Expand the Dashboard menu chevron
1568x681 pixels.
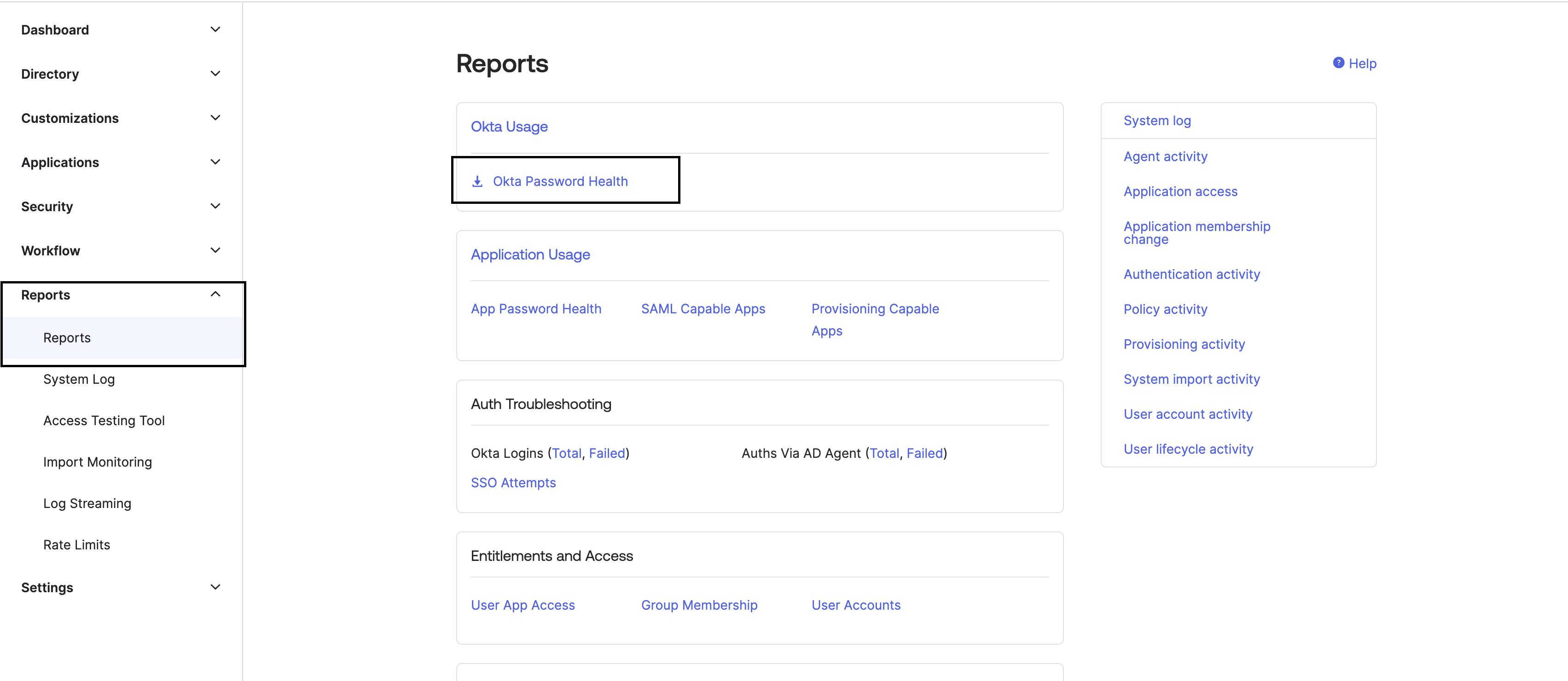pos(215,29)
